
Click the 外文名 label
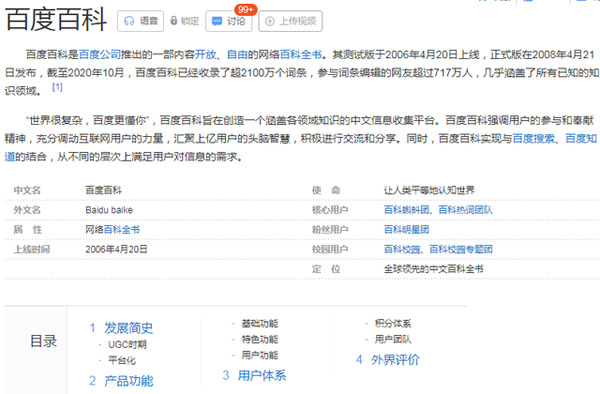pyautogui.click(x=27, y=210)
